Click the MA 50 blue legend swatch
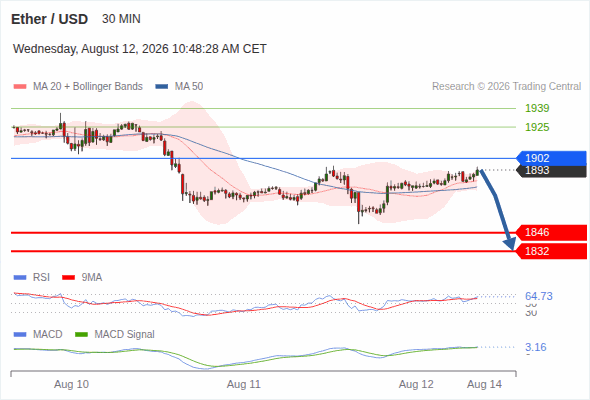 [x=162, y=87]
